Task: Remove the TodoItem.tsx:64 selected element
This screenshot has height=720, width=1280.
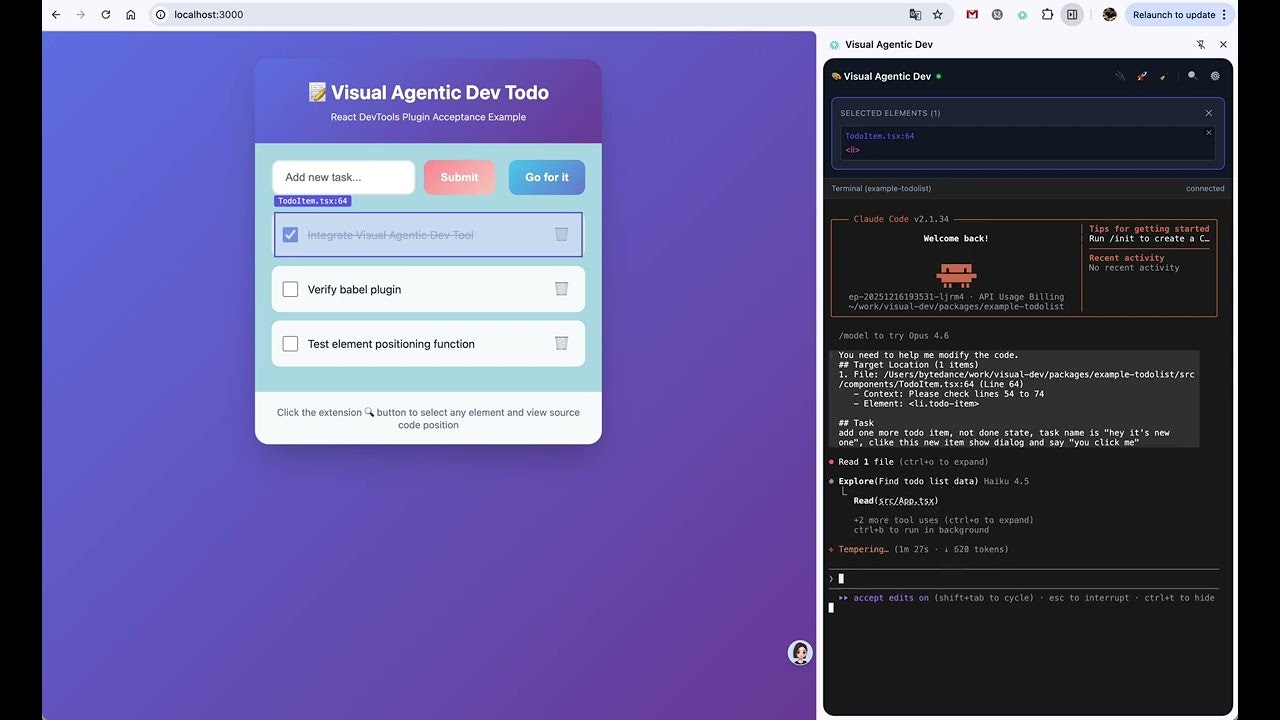Action: [x=1208, y=132]
